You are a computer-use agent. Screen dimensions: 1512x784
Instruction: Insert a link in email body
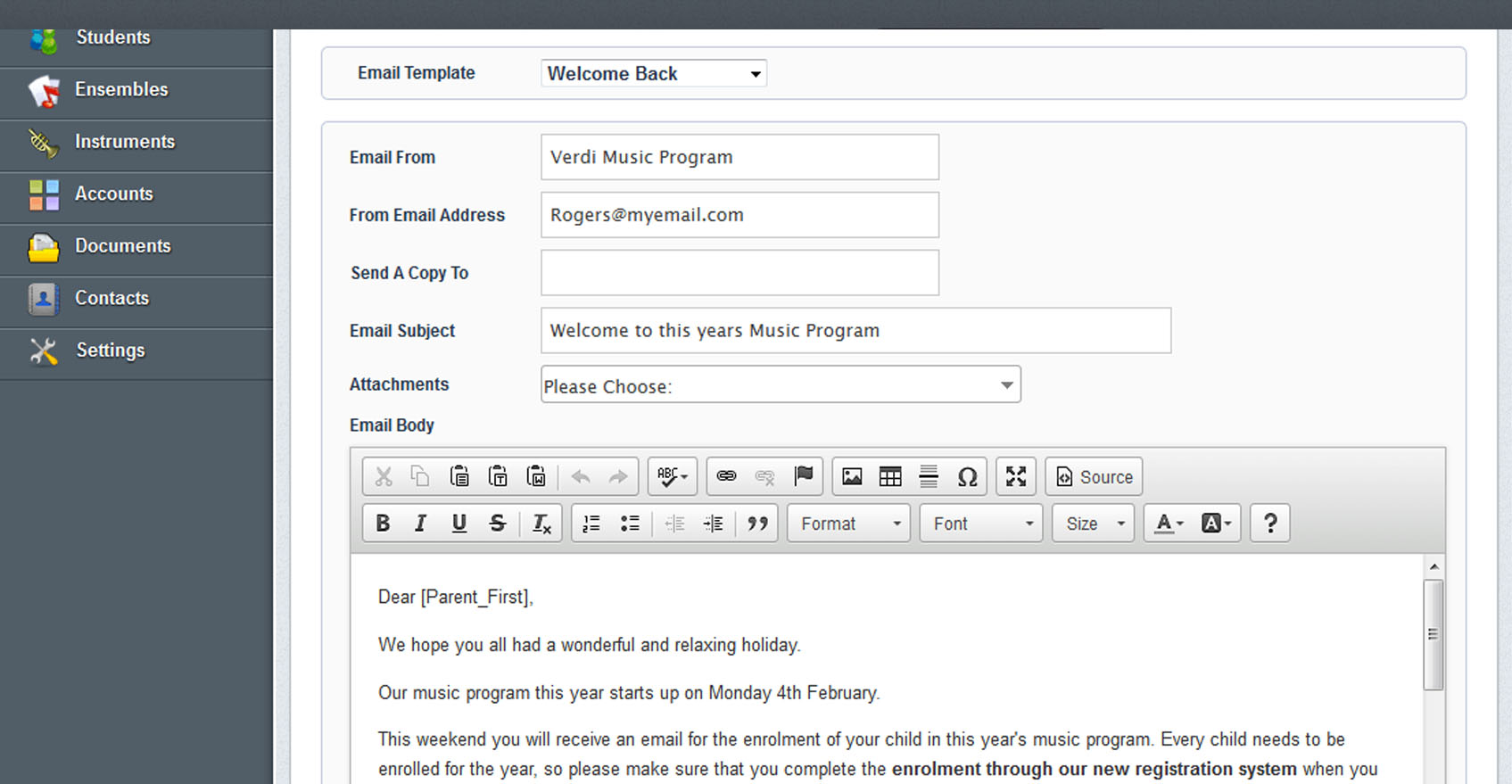tap(726, 476)
